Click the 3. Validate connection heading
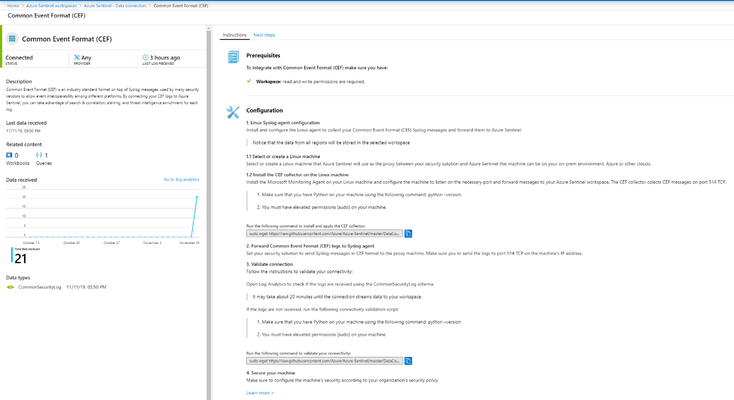The width and height of the screenshot is (734, 400). point(270,264)
